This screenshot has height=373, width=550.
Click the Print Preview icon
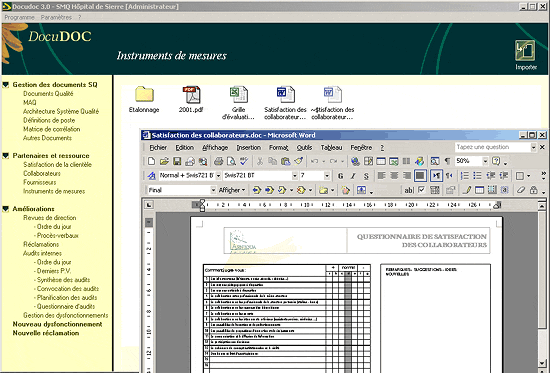pos(231,161)
